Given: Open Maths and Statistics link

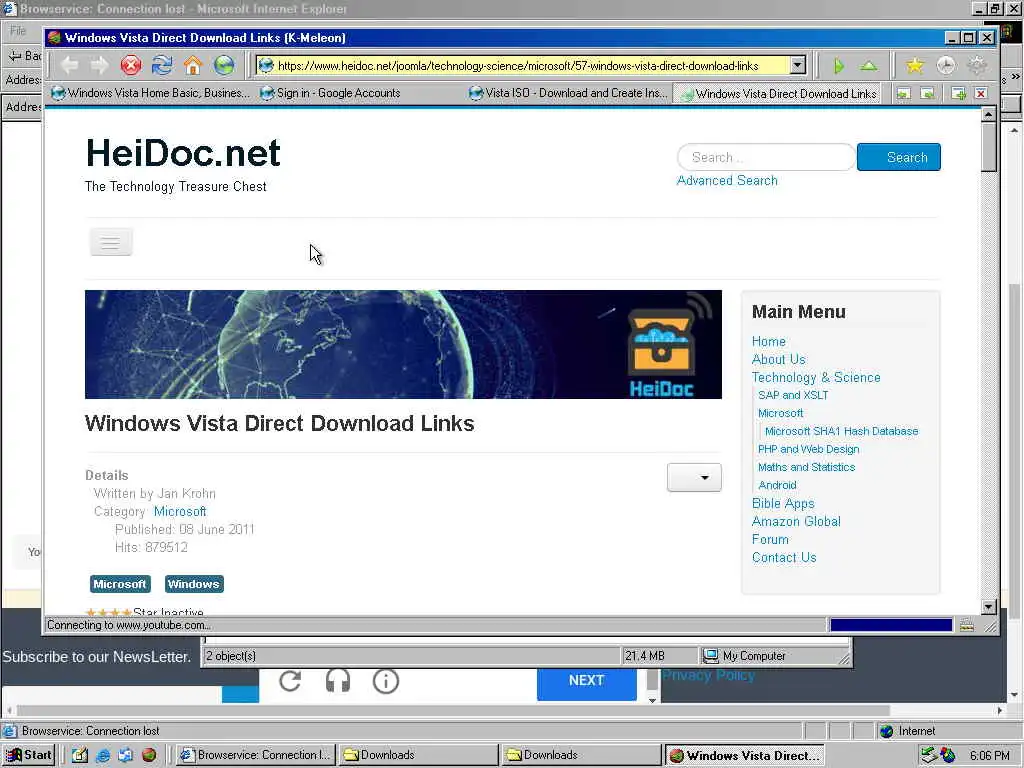Looking at the screenshot, I should [807, 467].
